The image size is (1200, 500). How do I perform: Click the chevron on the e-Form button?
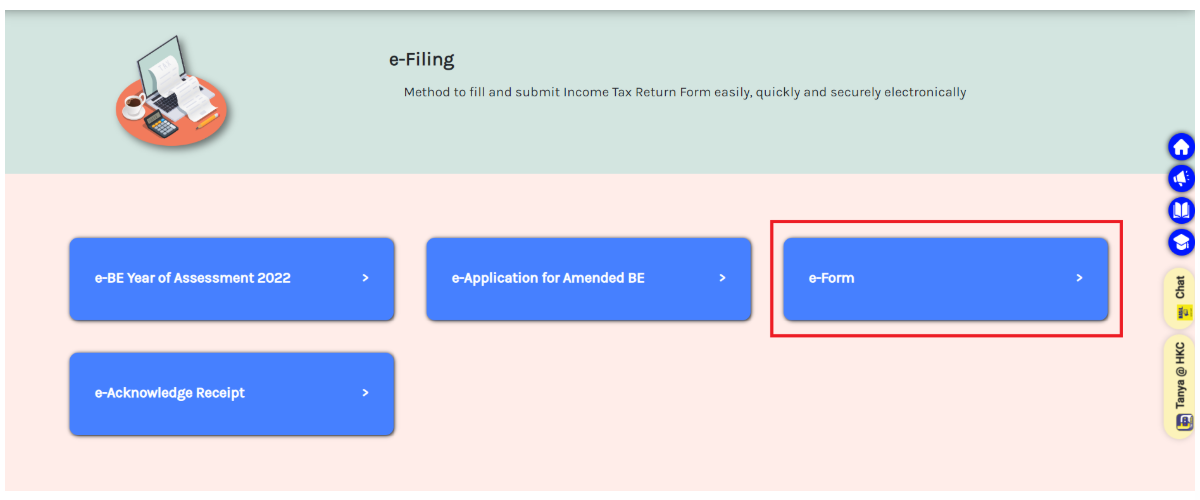pos(1079,278)
